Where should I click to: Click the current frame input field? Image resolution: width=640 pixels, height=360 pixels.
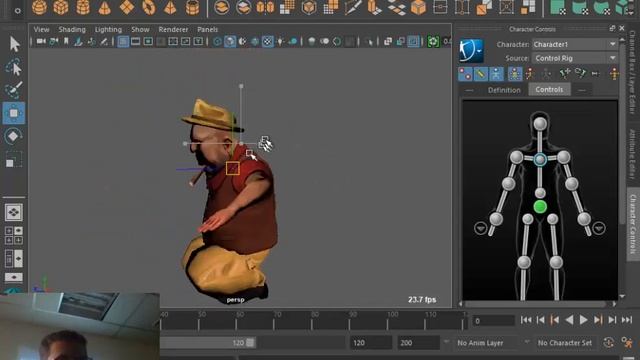coord(493,321)
